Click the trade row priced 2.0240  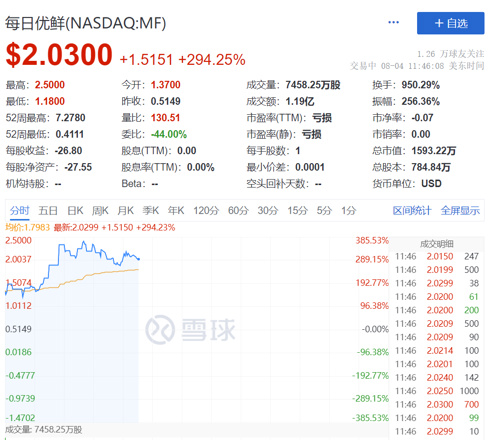437,378
